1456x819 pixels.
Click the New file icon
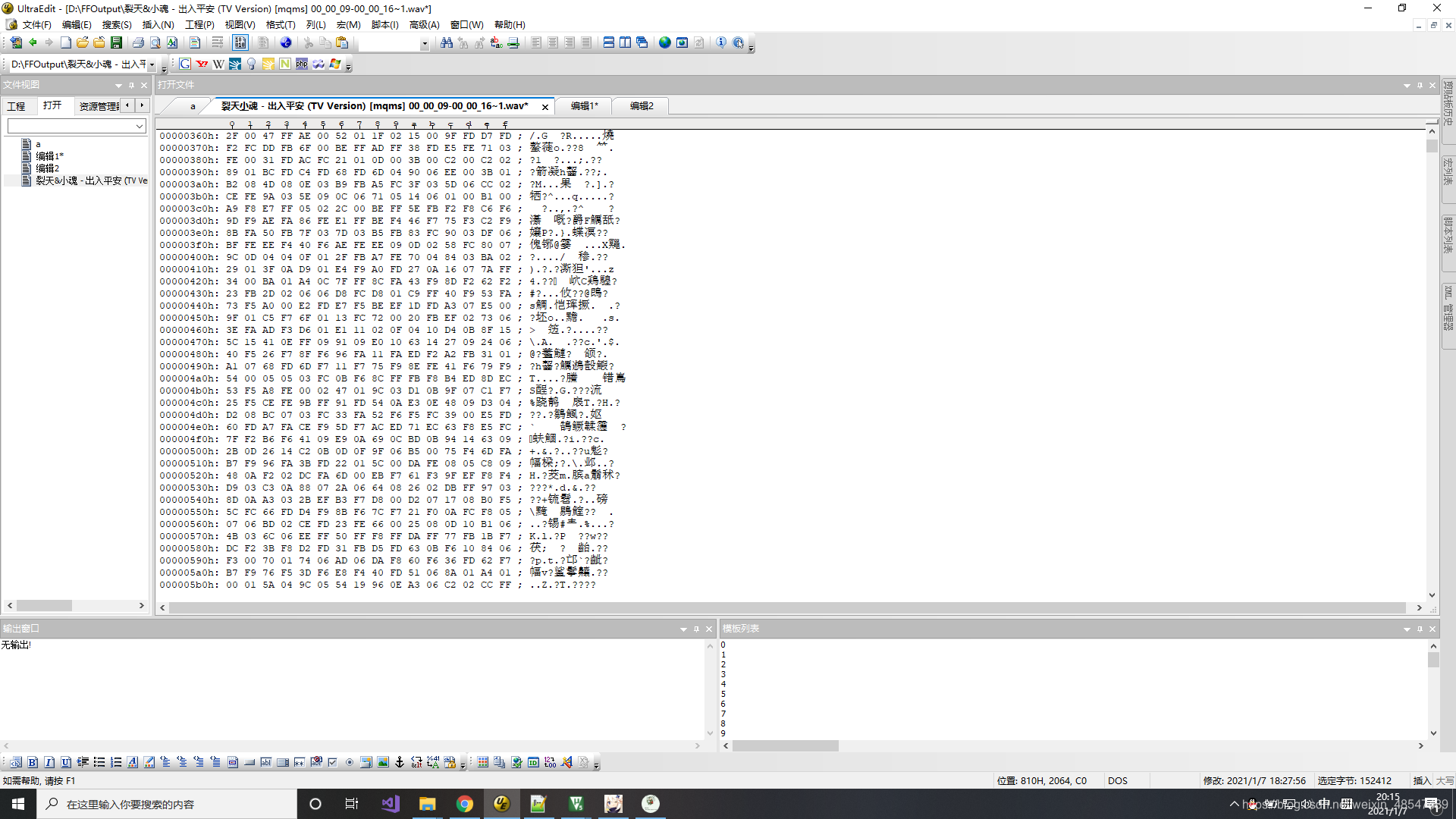66,42
